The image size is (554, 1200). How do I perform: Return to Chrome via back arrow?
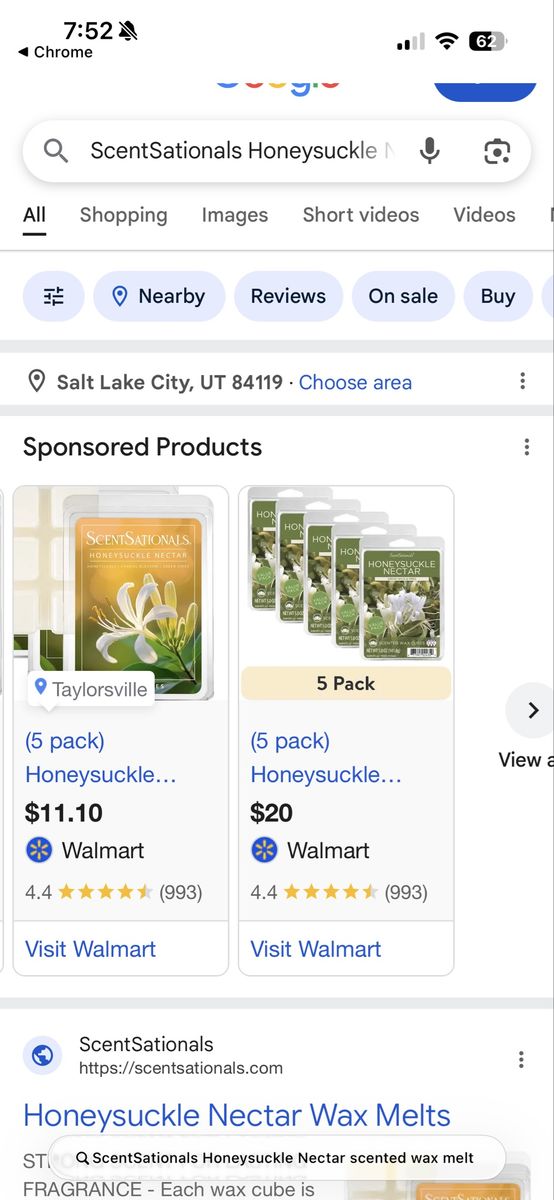tap(55, 52)
